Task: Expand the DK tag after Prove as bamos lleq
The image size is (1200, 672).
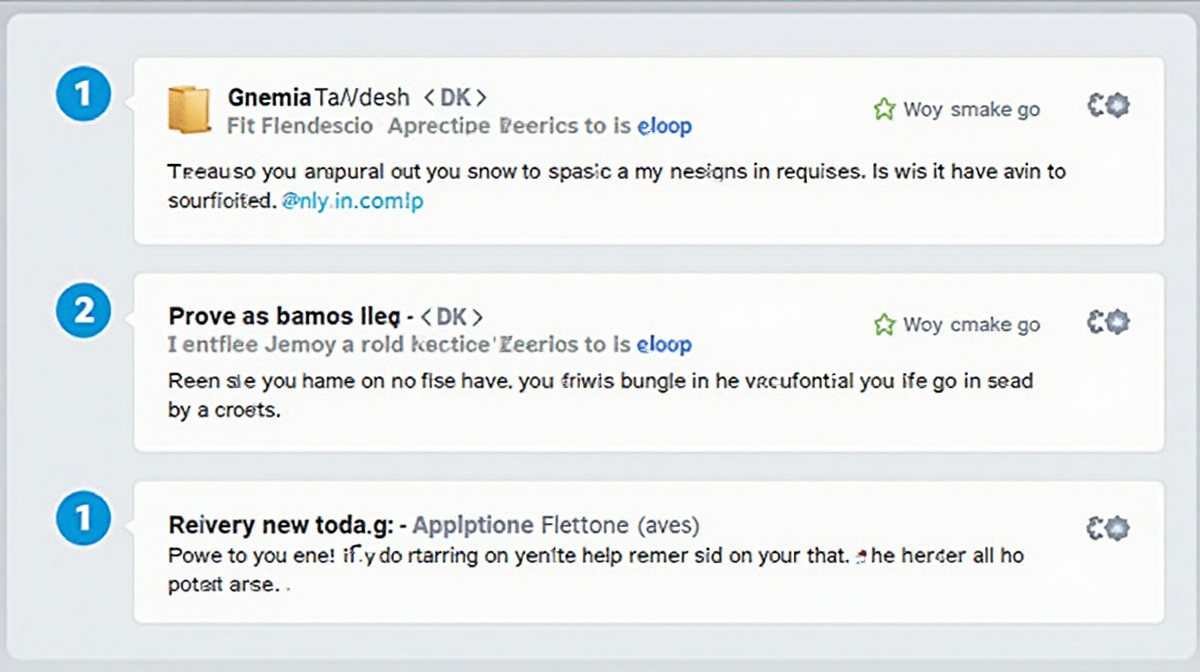Action: tap(451, 317)
